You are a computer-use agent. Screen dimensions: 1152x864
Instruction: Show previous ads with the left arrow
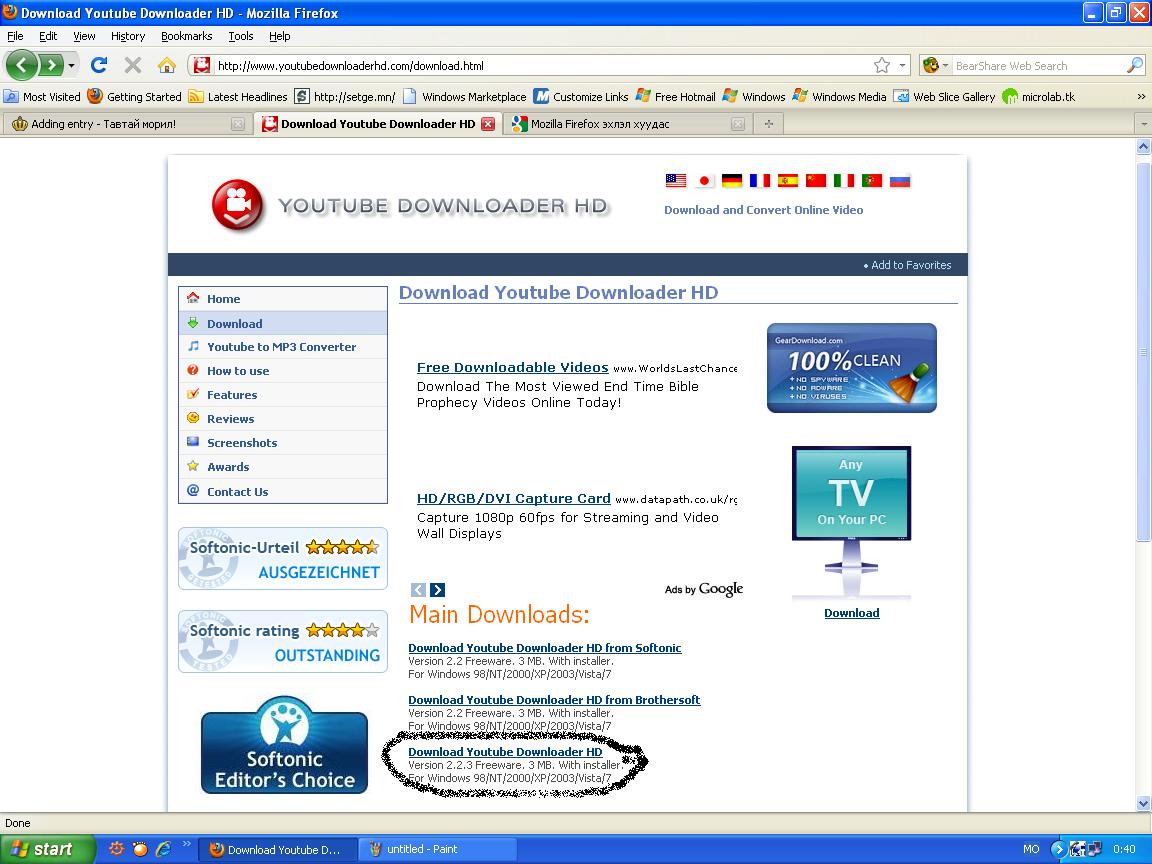418,589
